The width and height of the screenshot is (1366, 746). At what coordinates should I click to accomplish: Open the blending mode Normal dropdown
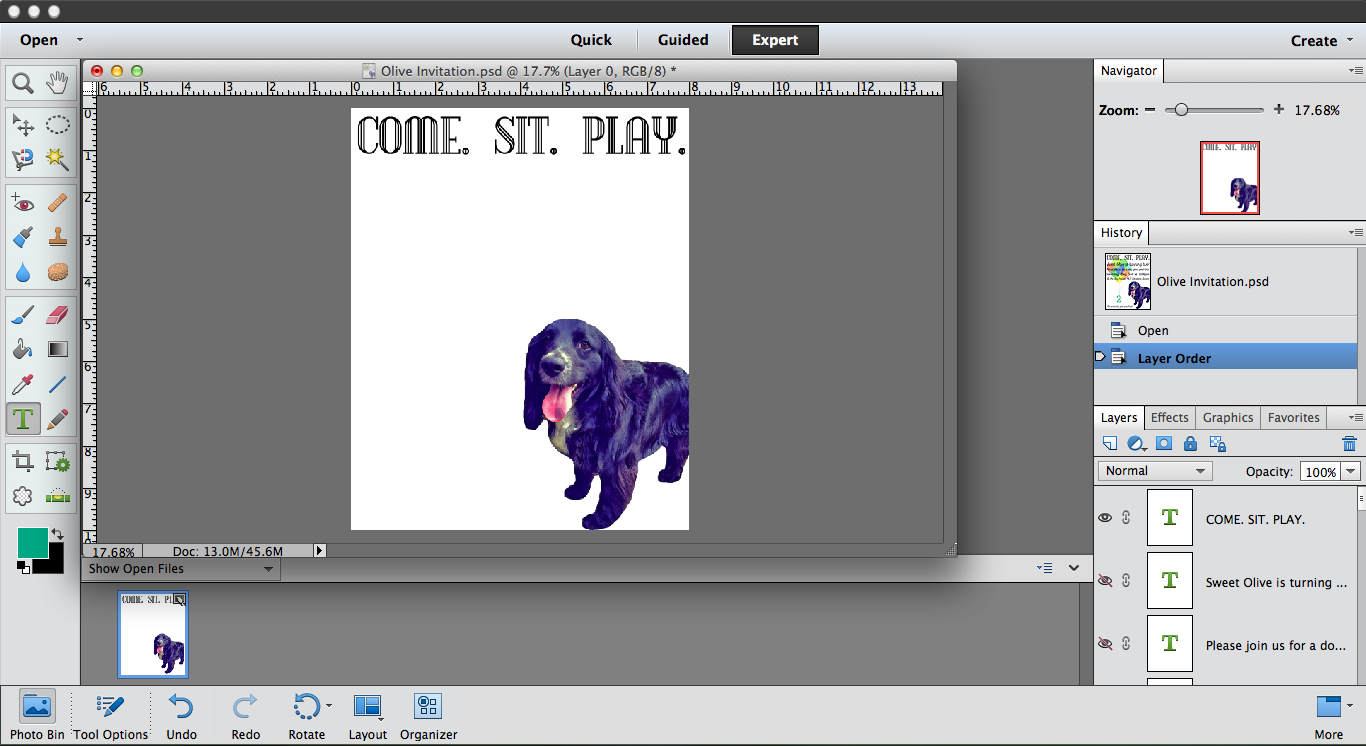click(x=1155, y=471)
